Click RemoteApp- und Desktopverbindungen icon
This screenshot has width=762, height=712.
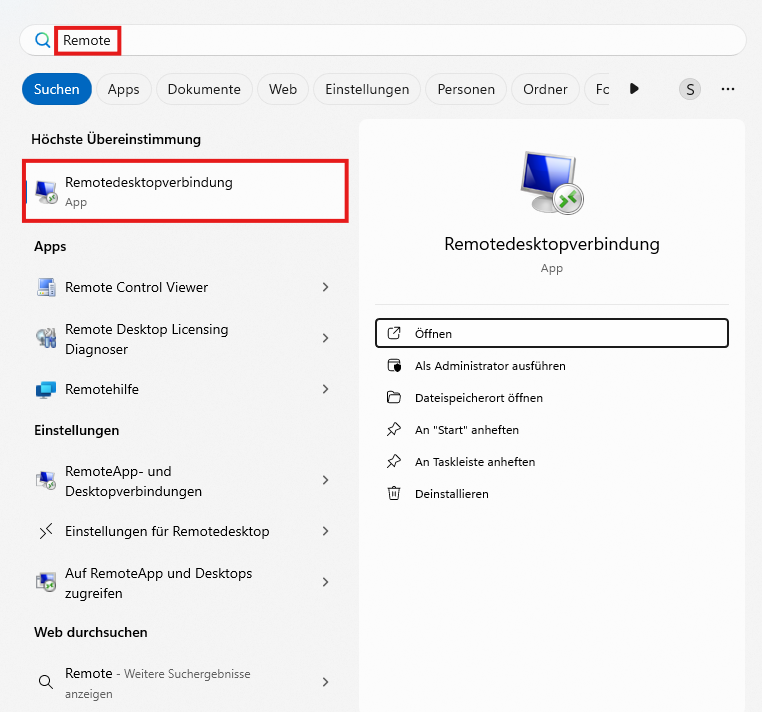tap(46, 480)
